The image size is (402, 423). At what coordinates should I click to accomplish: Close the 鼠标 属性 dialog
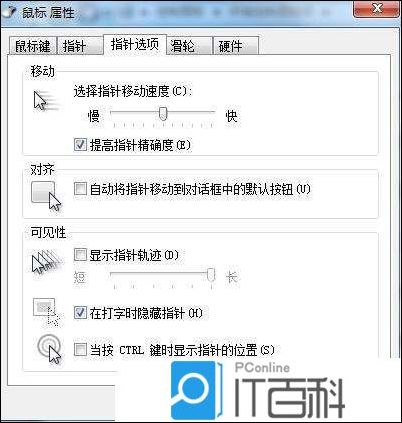(x=376, y=9)
